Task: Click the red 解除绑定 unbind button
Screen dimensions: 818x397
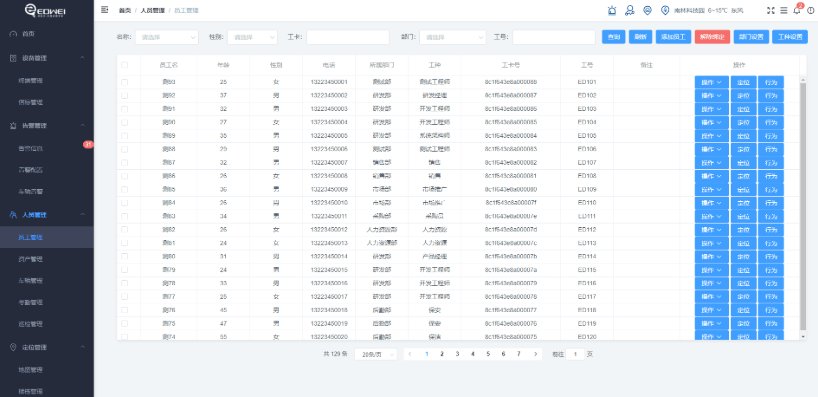Action: click(x=712, y=37)
